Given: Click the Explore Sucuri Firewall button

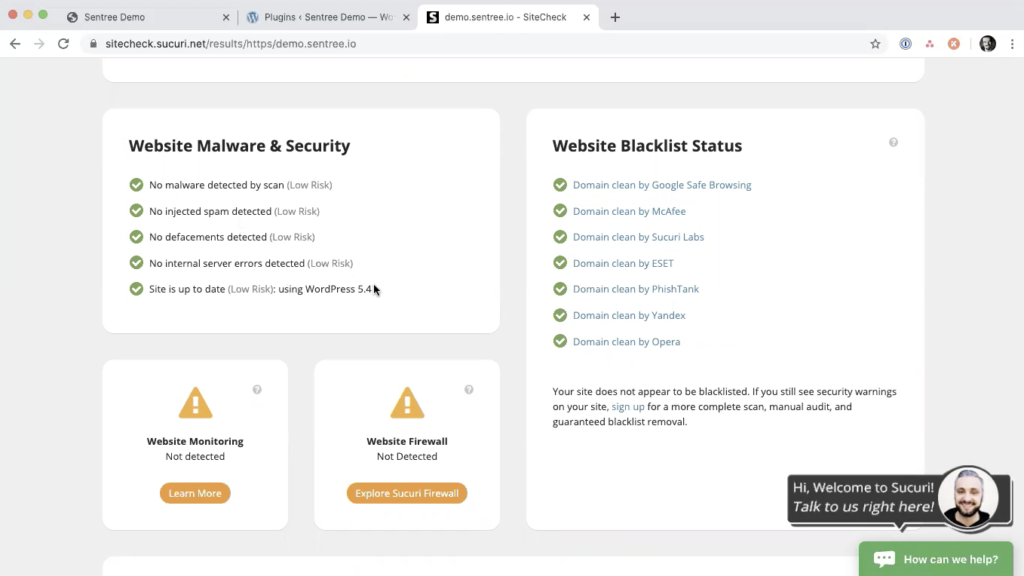Looking at the screenshot, I should (407, 492).
